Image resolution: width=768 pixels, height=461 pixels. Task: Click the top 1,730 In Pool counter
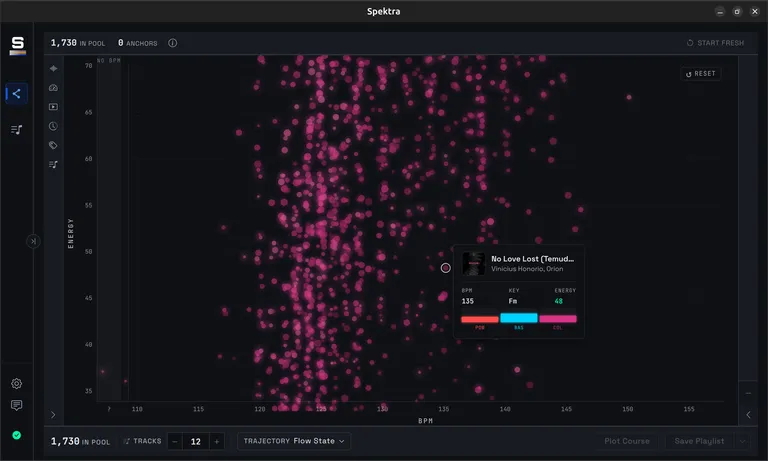tap(78, 43)
